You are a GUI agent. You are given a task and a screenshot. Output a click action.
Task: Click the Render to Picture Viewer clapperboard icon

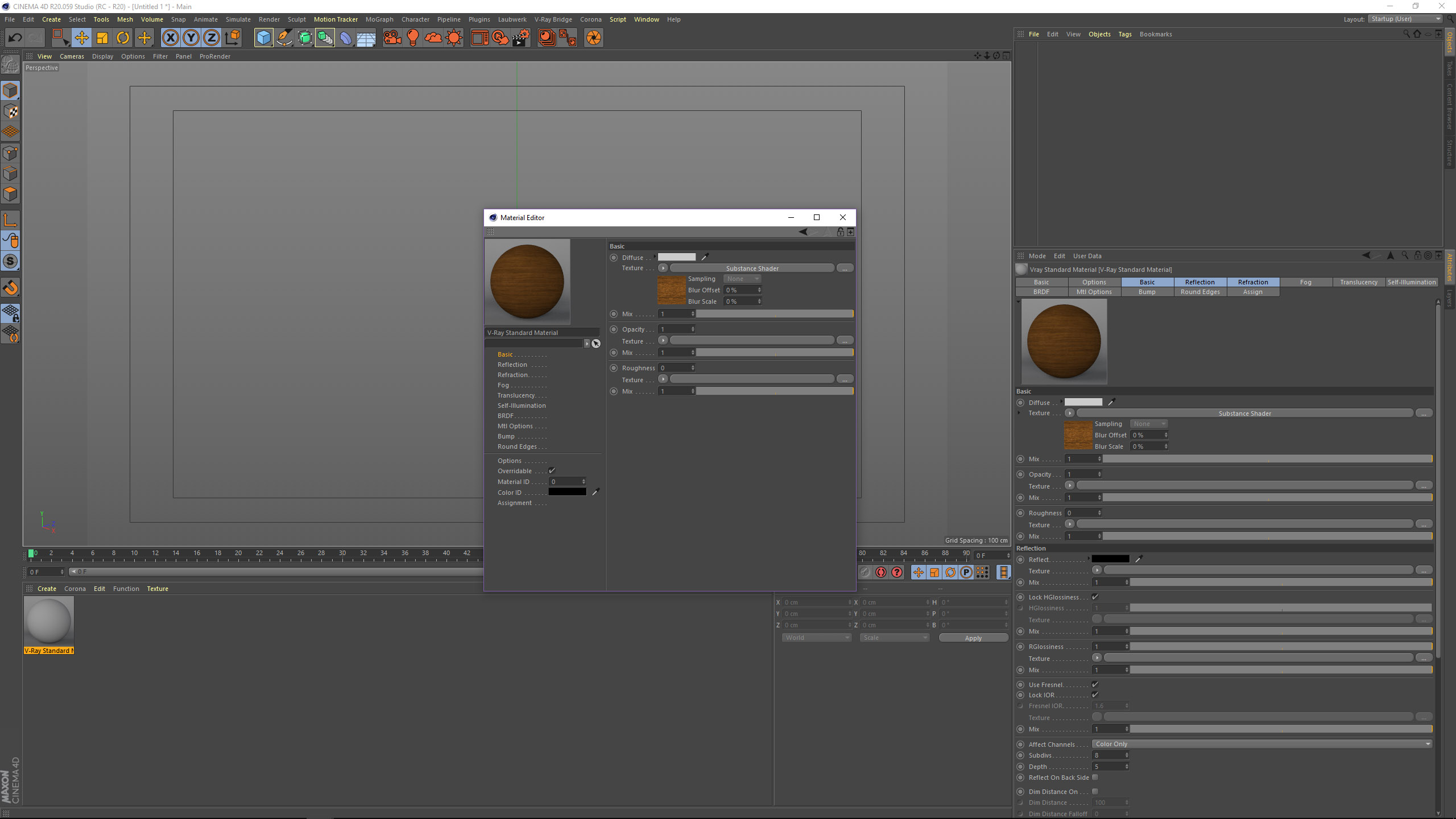pos(520,38)
